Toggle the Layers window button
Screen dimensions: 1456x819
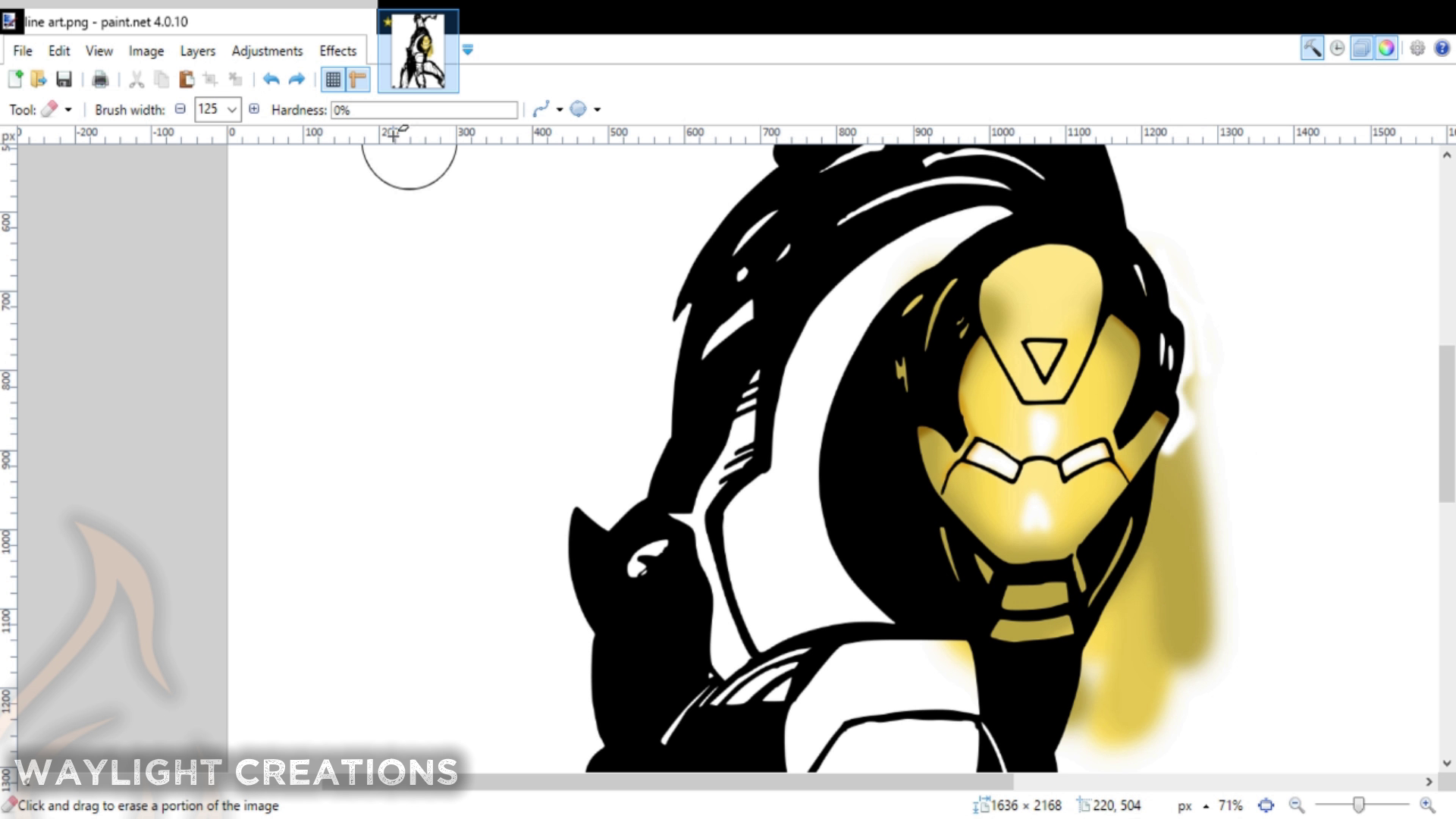(x=1361, y=49)
